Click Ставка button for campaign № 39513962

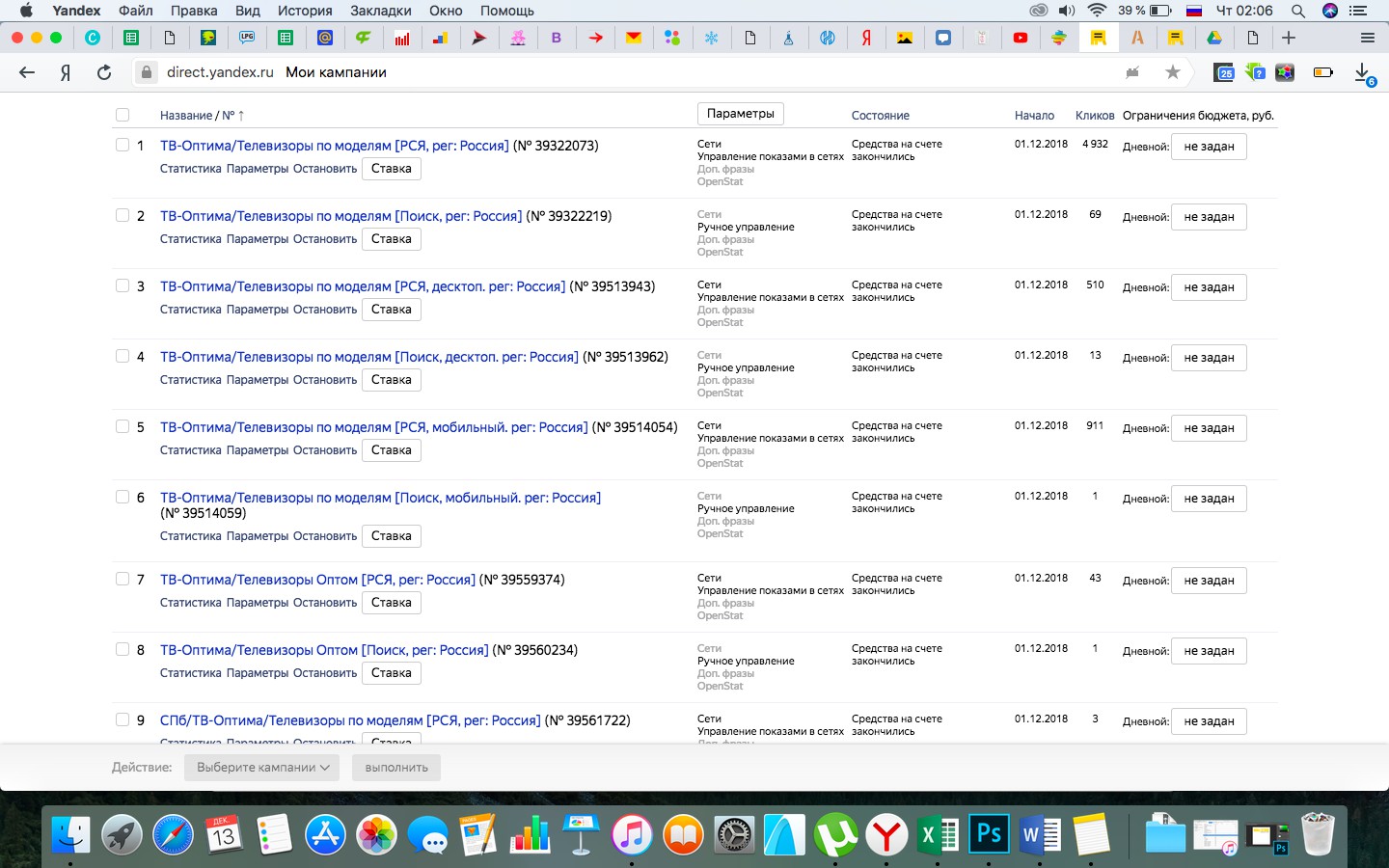[x=392, y=380]
